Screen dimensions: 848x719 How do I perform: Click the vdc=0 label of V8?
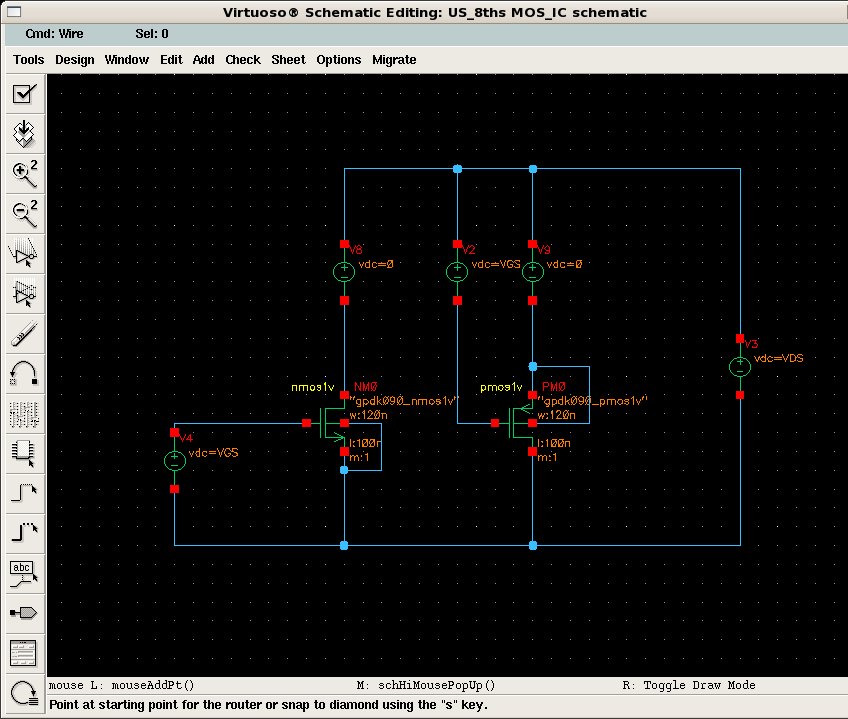376,264
